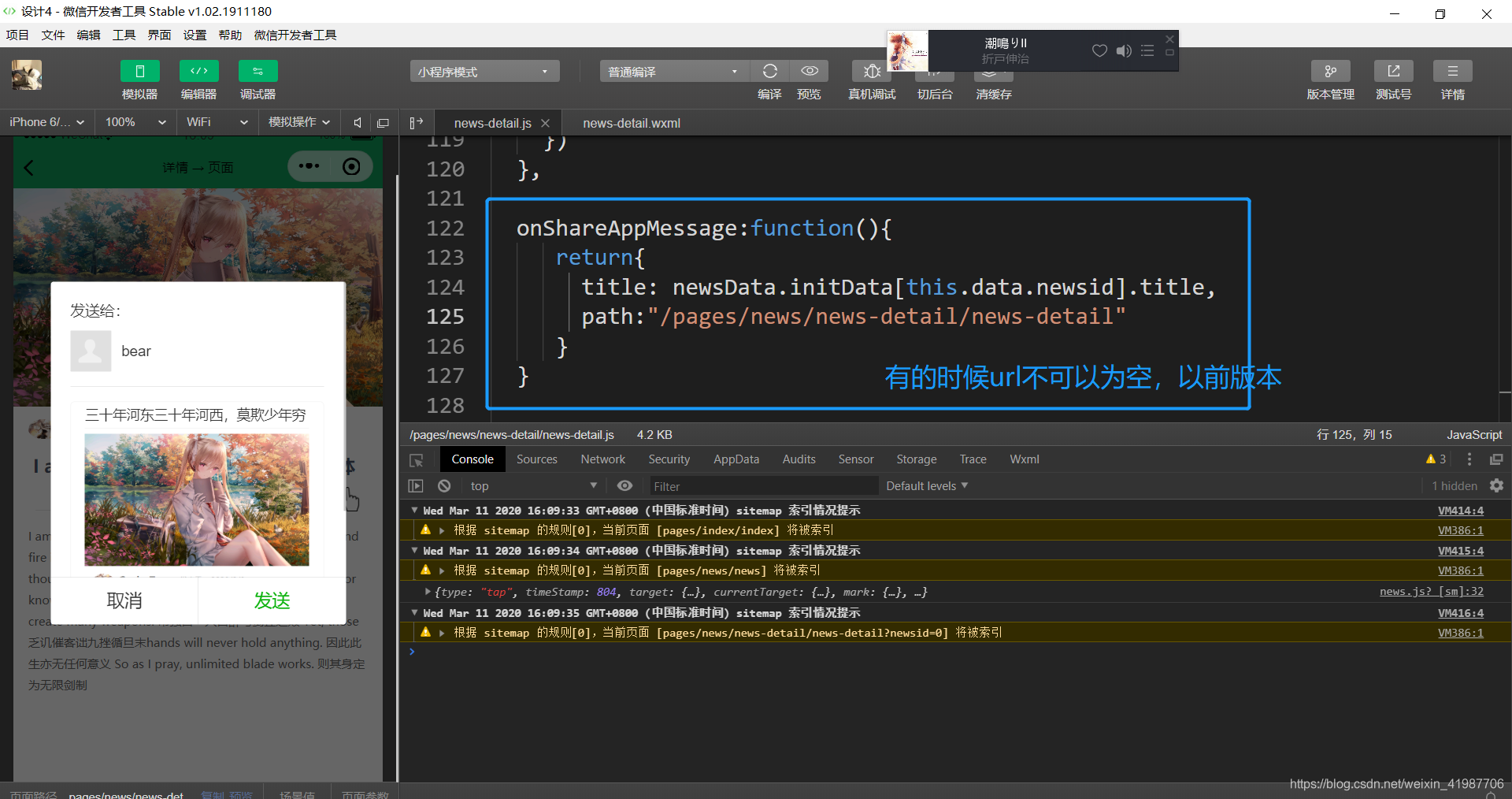Open the Security tab
This screenshot has height=799, width=1512.
click(669, 459)
